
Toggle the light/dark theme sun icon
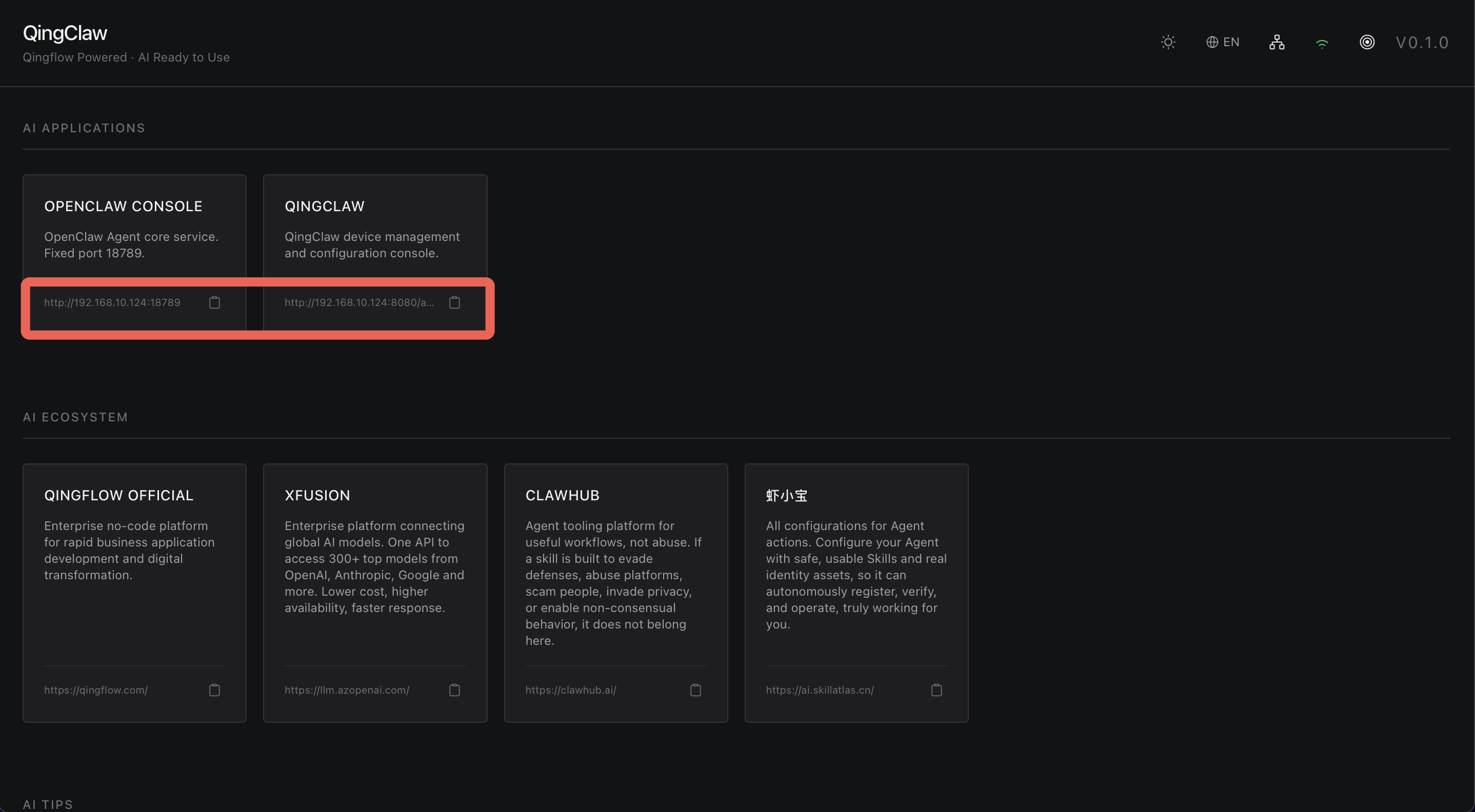tap(1168, 43)
